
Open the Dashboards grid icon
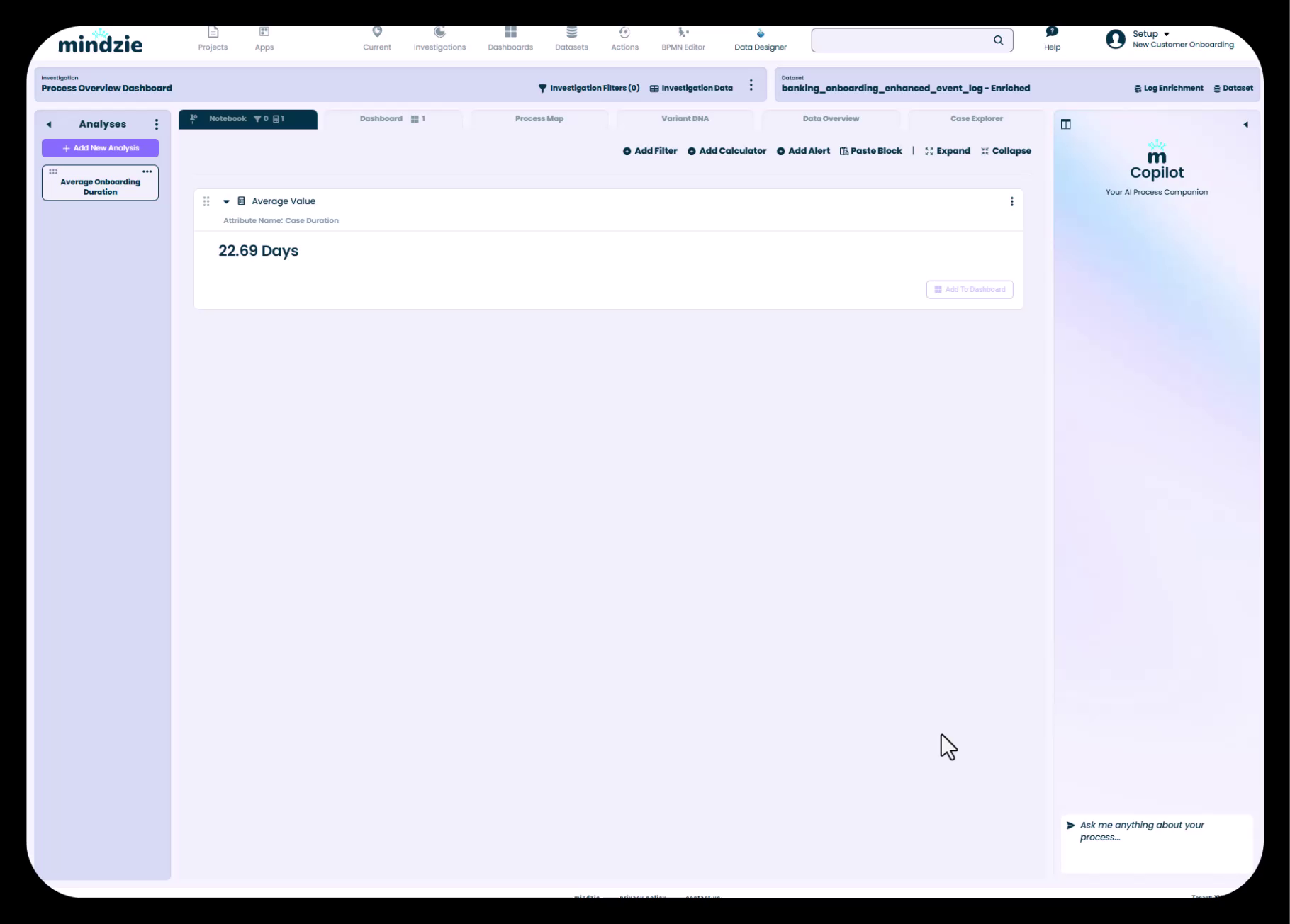(510, 33)
